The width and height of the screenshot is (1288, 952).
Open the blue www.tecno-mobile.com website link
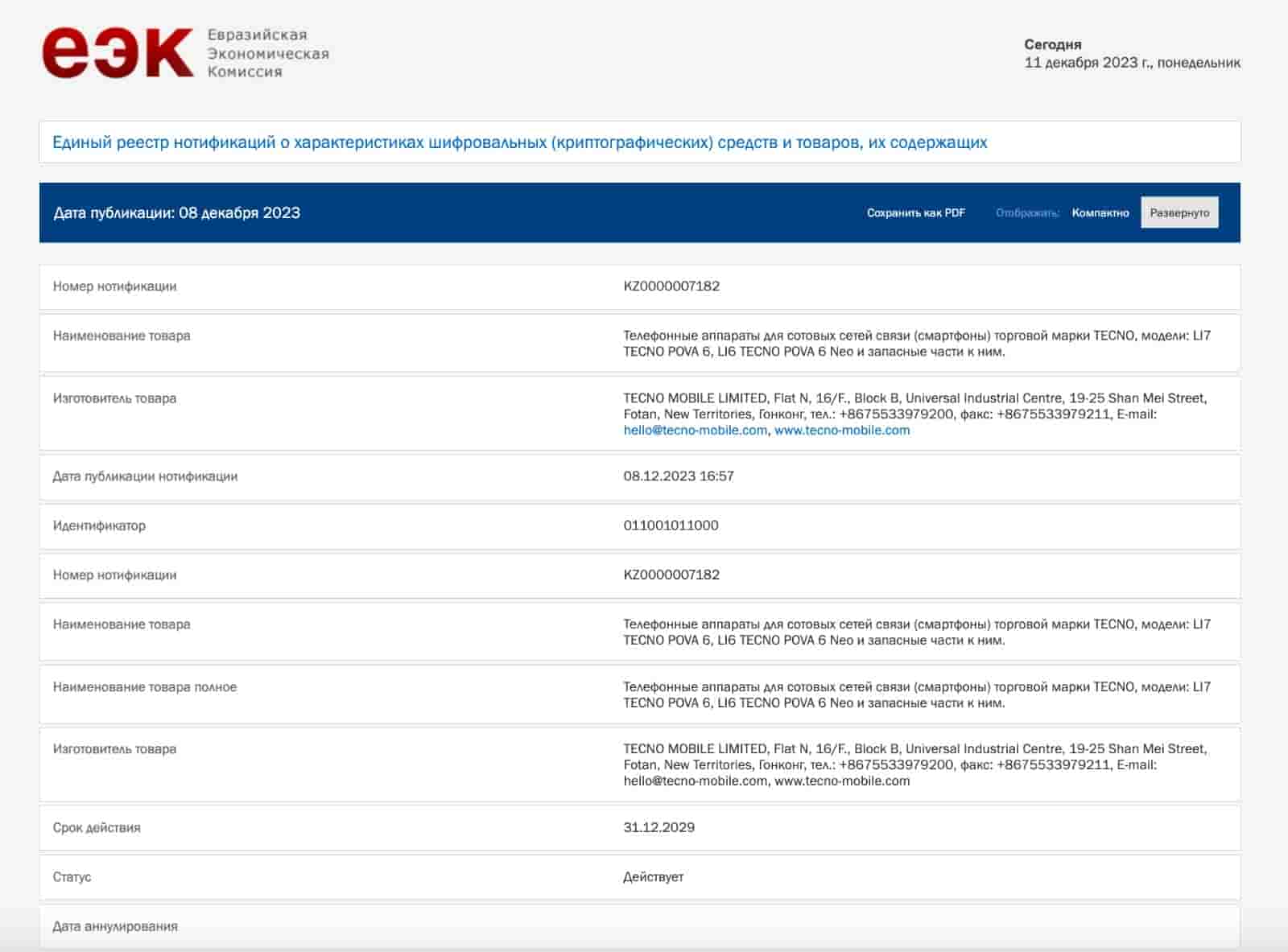[842, 431]
